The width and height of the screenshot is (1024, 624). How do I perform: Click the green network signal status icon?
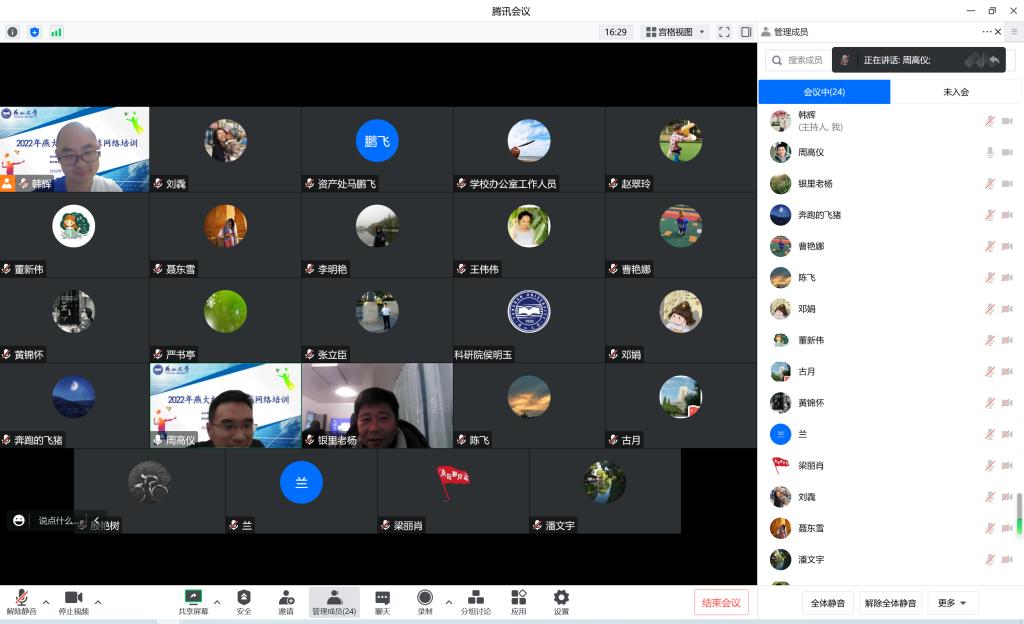tap(56, 32)
